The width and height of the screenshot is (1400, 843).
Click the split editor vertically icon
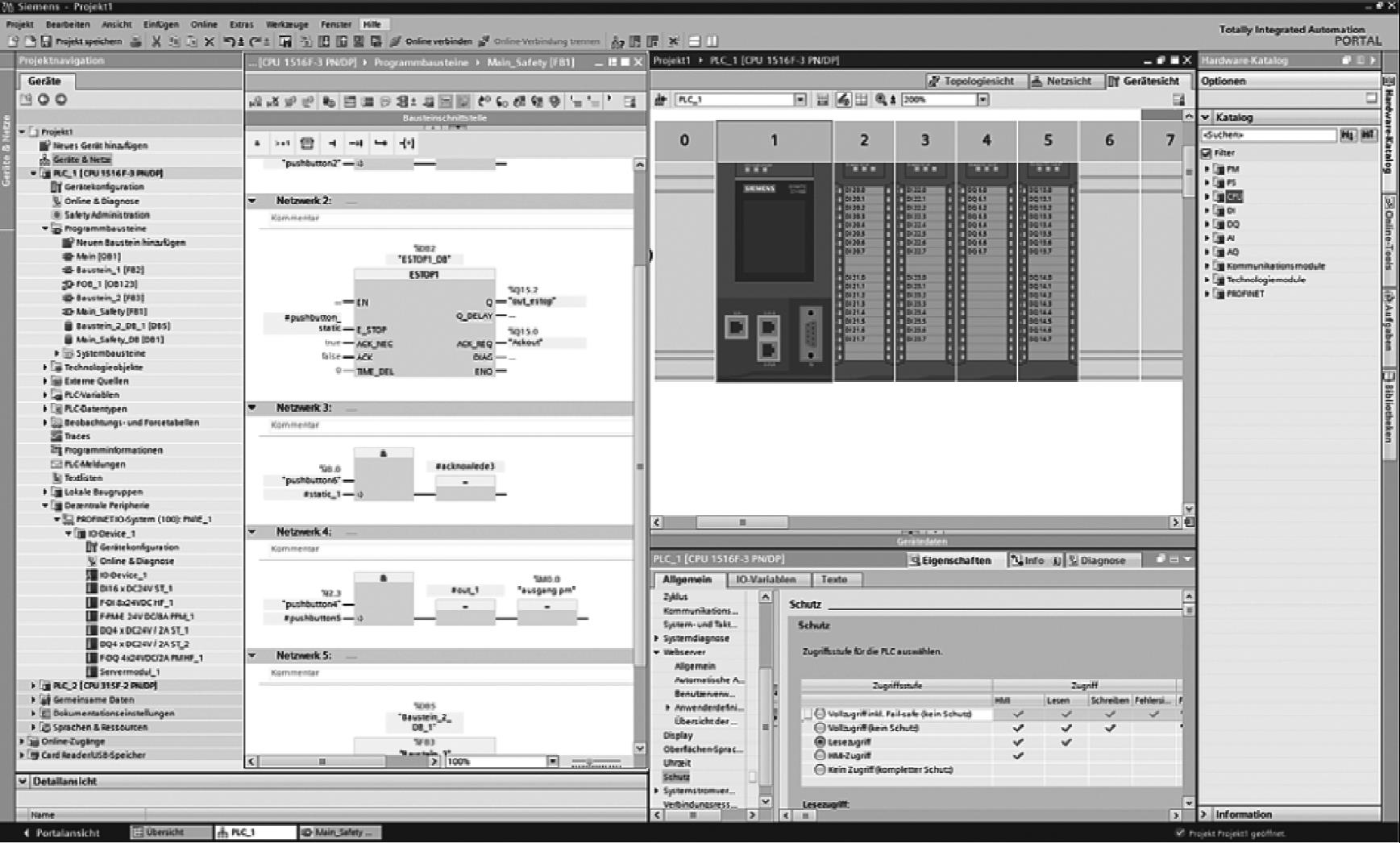712,41
